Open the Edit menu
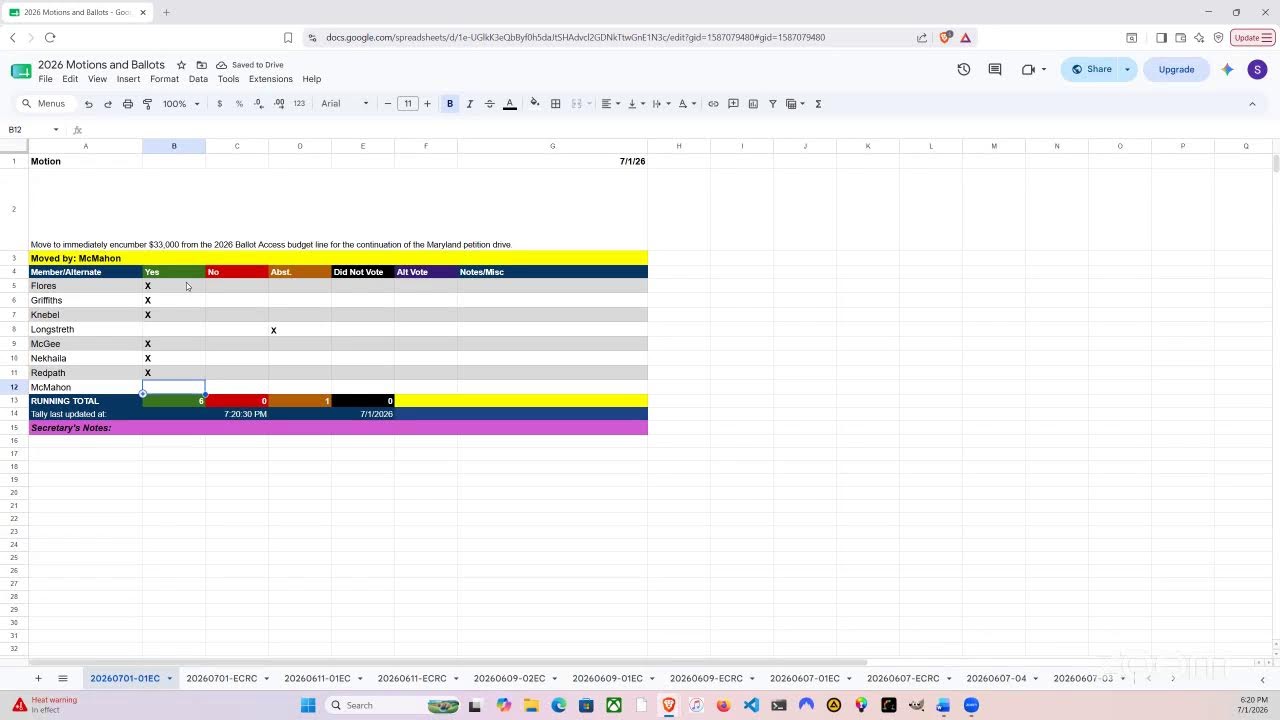Screen dimensions: 1280x720 [x=70, y=79]
